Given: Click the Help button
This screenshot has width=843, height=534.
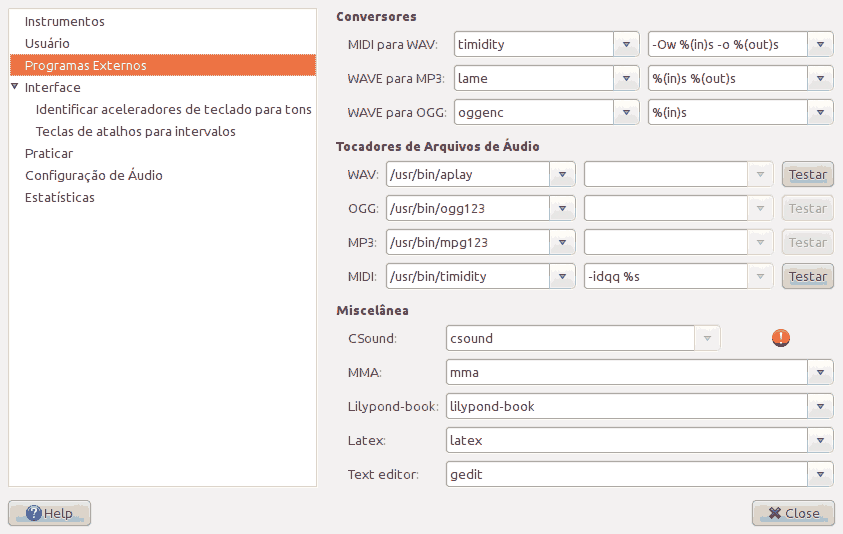Looking at the screenshot, I should click(x=50, y=513).
